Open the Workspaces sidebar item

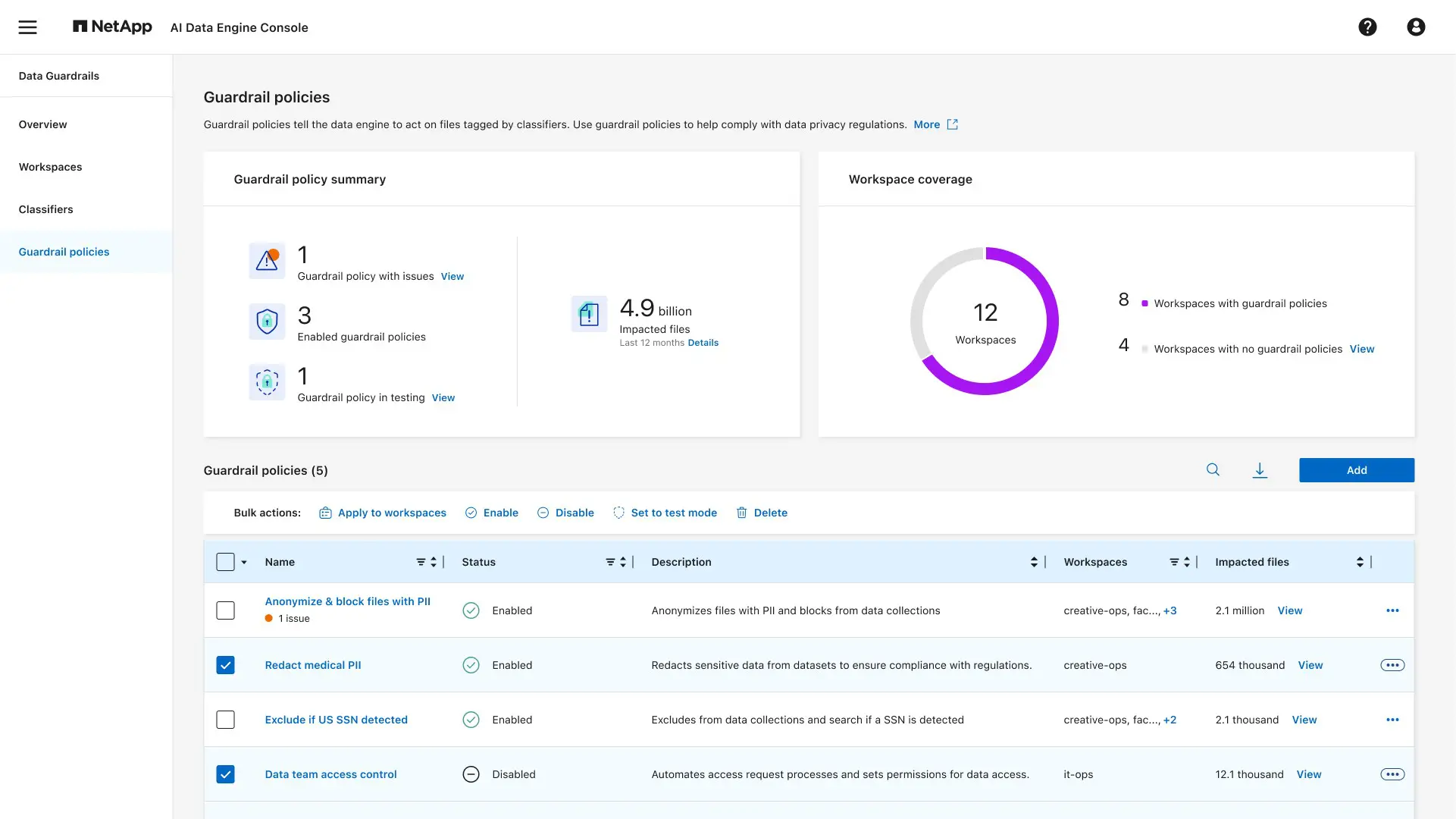[x=51, y=167]
